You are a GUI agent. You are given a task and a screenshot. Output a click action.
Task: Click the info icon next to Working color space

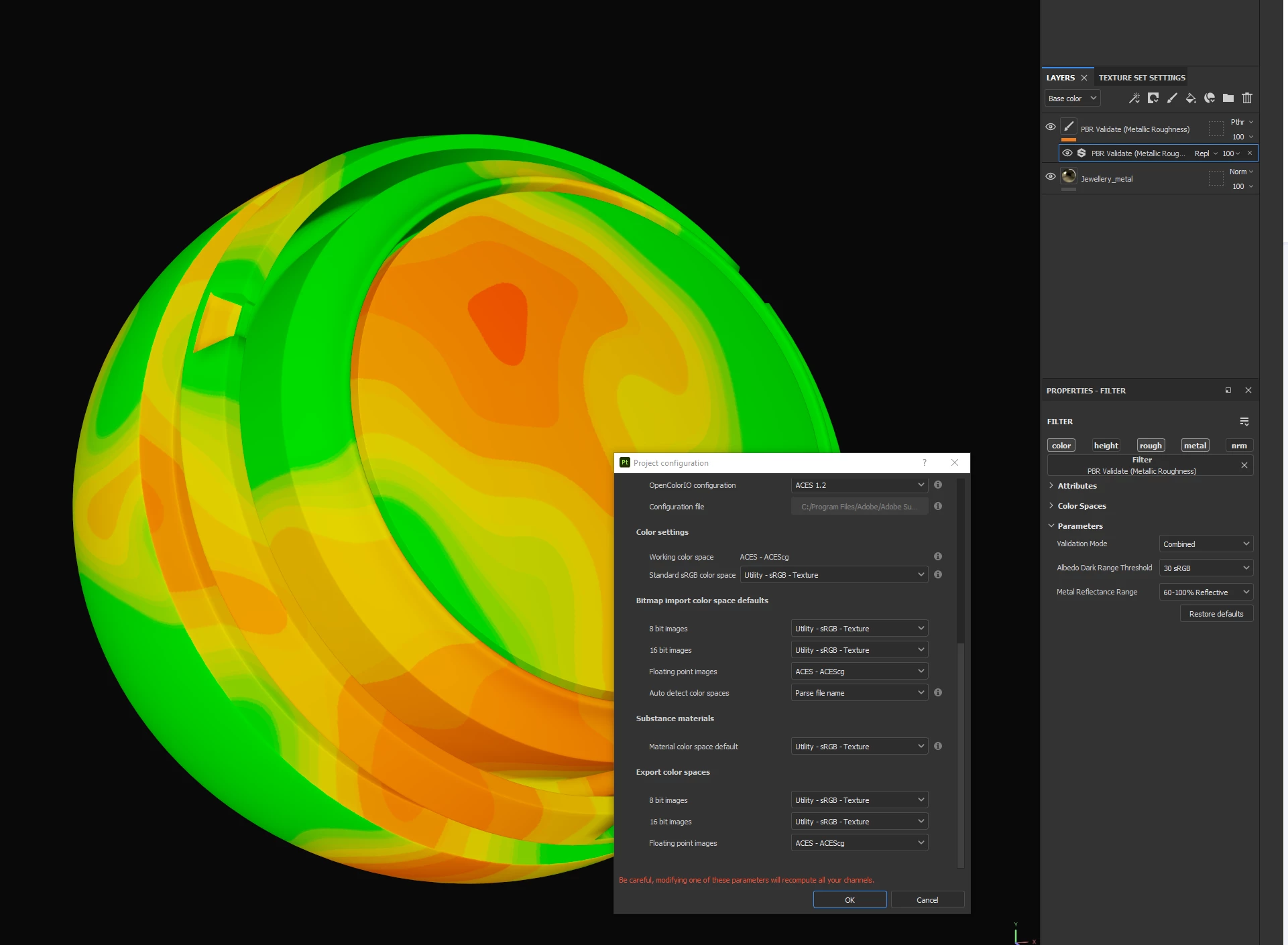[x=938, y=556]
